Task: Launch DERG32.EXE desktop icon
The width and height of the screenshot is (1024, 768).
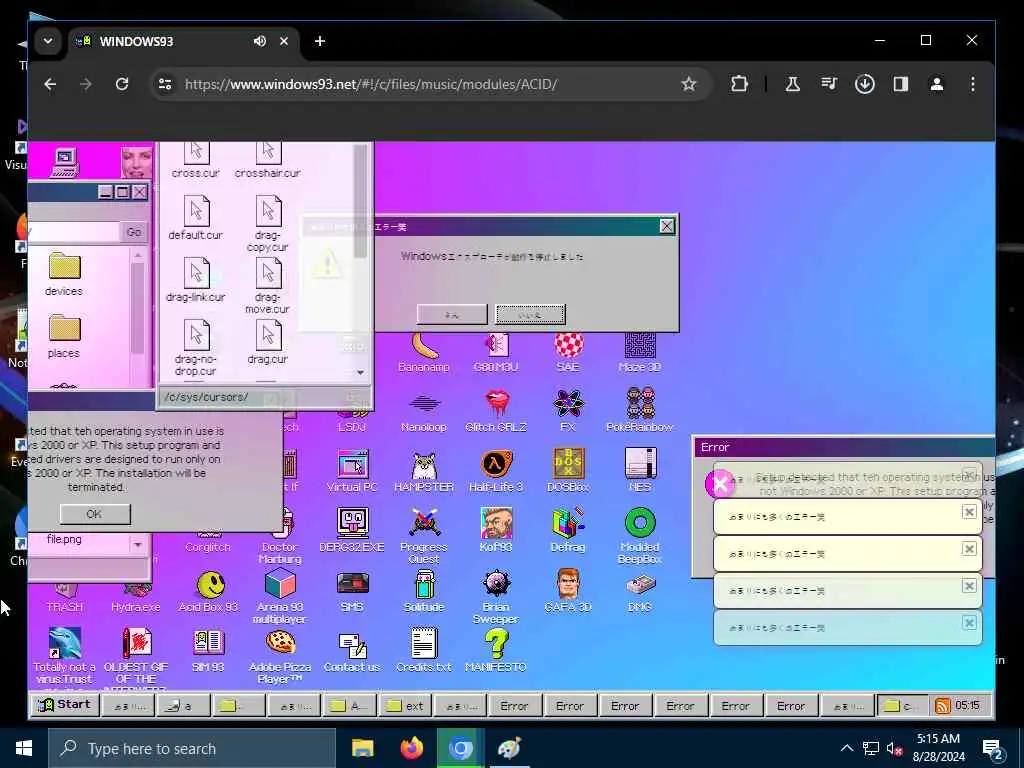Action: pos(352,531)
